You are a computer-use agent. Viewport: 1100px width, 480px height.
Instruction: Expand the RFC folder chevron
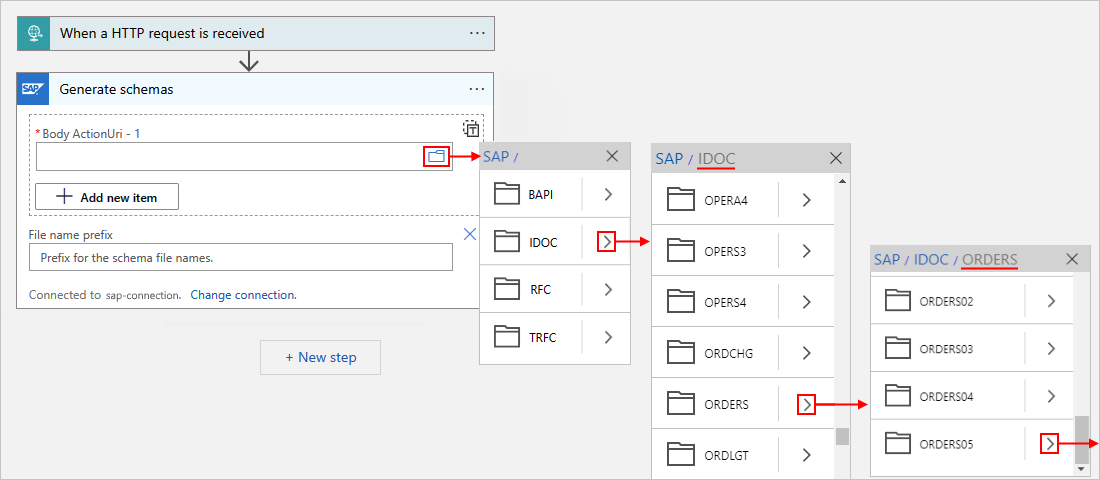pyautogui.click(x=607, y=290)
